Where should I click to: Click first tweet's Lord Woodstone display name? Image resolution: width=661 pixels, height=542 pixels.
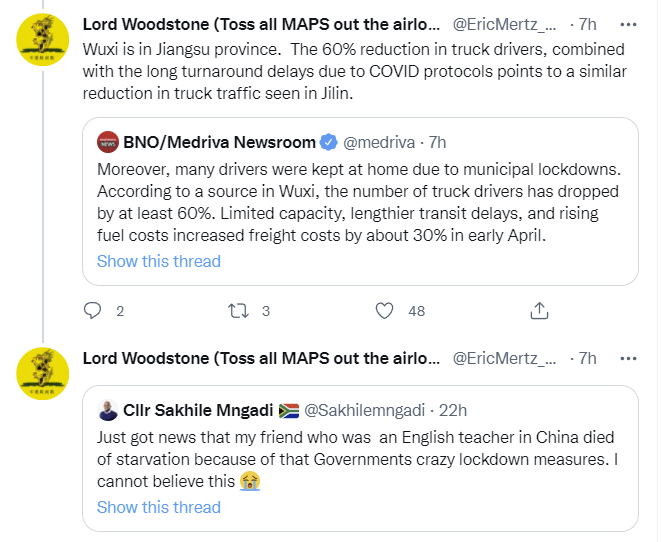261,24
